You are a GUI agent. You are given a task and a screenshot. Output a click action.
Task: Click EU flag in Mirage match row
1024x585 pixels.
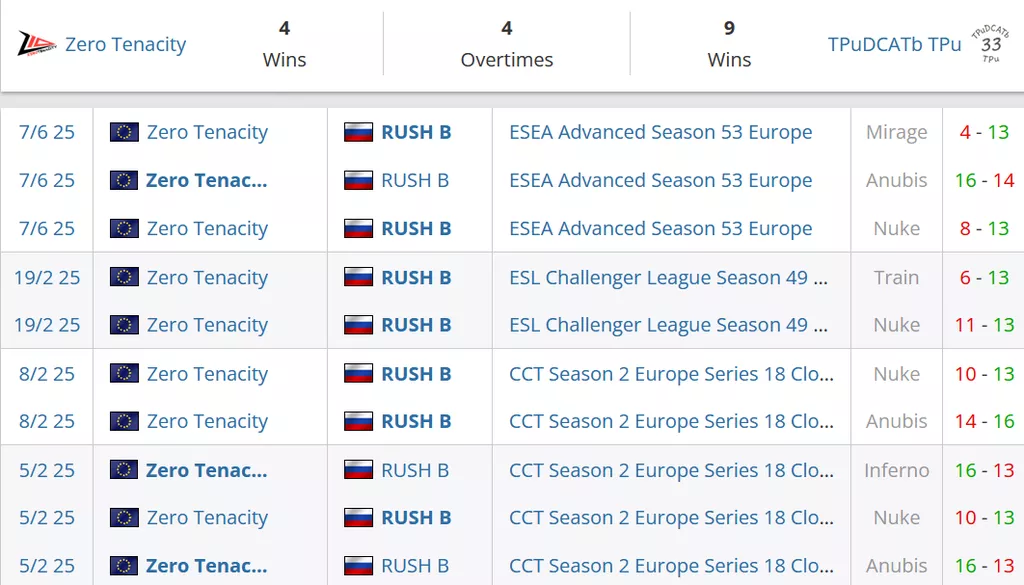coord(124,132)
